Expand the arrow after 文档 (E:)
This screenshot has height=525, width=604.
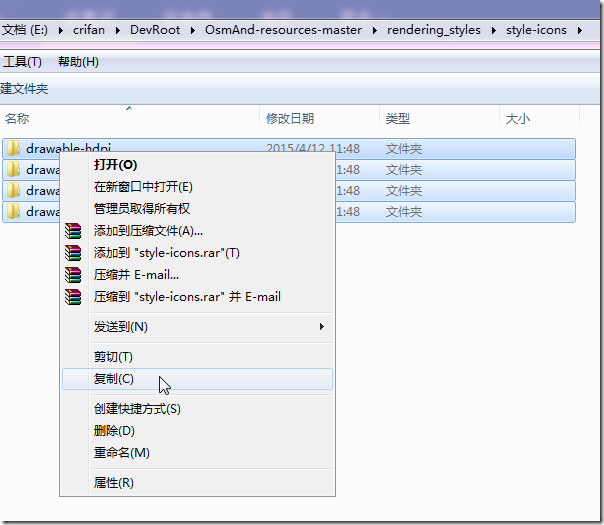pos(60,30)
